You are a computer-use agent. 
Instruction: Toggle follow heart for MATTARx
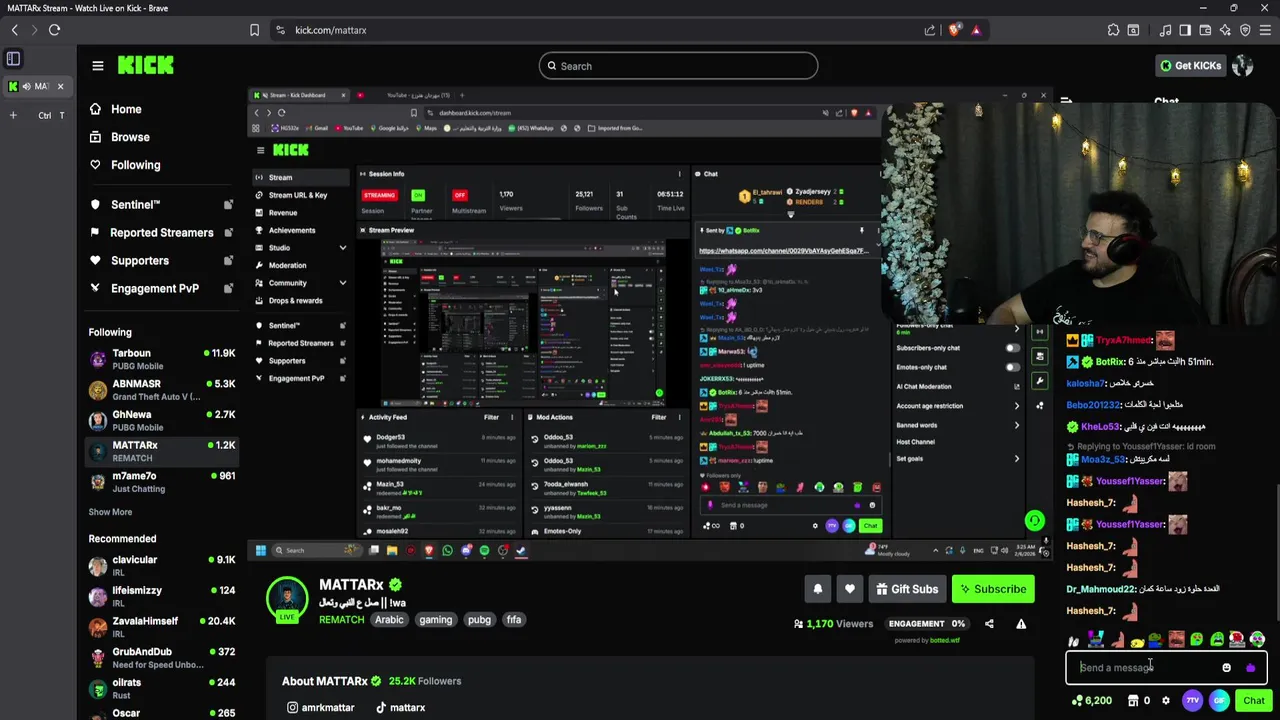[x=849, y=589]
